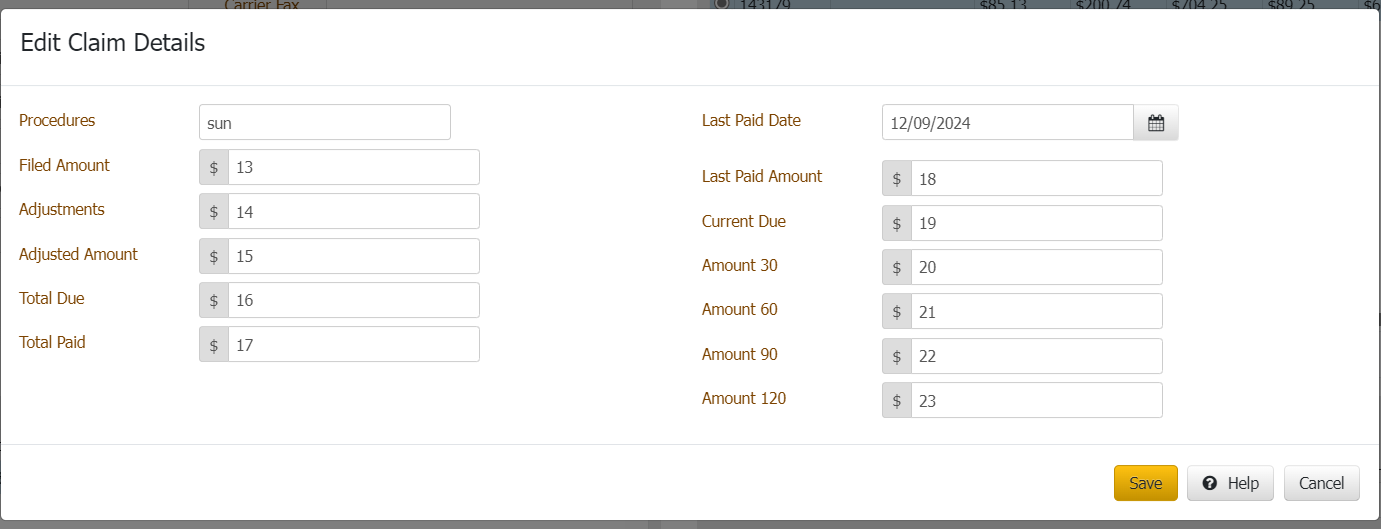Open the Last Paid Date calendar picker
This screenshot has width=1381, height=529.
coord(1156,123)
